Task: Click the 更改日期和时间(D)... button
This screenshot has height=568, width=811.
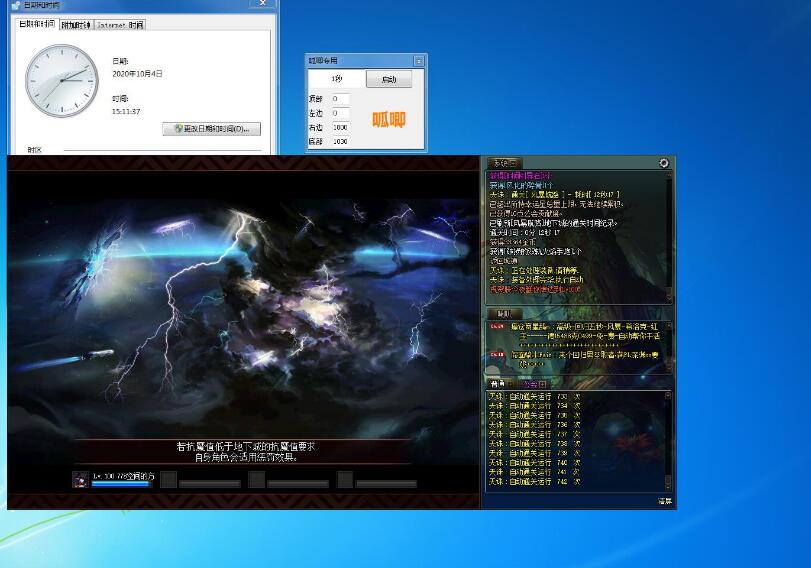Action: pos(212,128)
